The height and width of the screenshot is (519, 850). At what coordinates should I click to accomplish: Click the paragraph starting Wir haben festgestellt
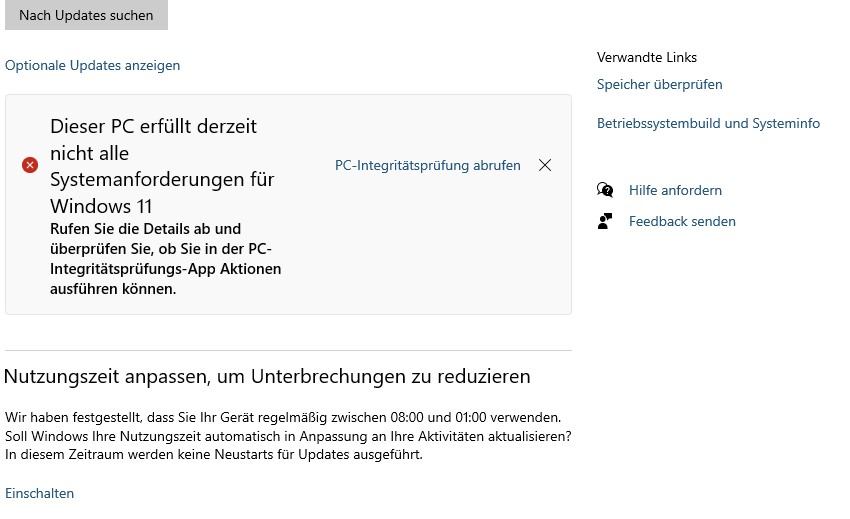(288, 435)
